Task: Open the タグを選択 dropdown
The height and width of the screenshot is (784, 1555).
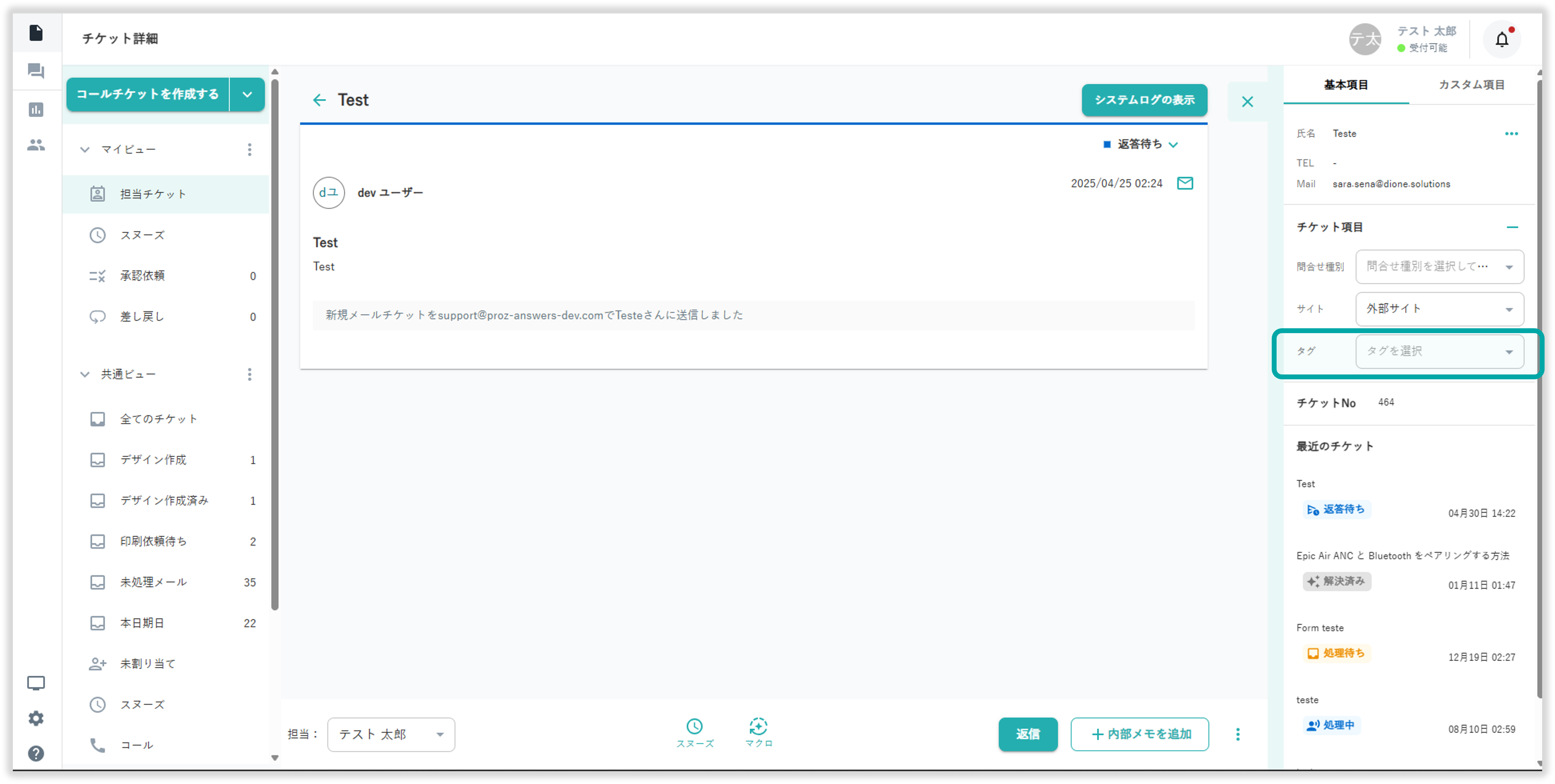Action: pos(1439,352)
